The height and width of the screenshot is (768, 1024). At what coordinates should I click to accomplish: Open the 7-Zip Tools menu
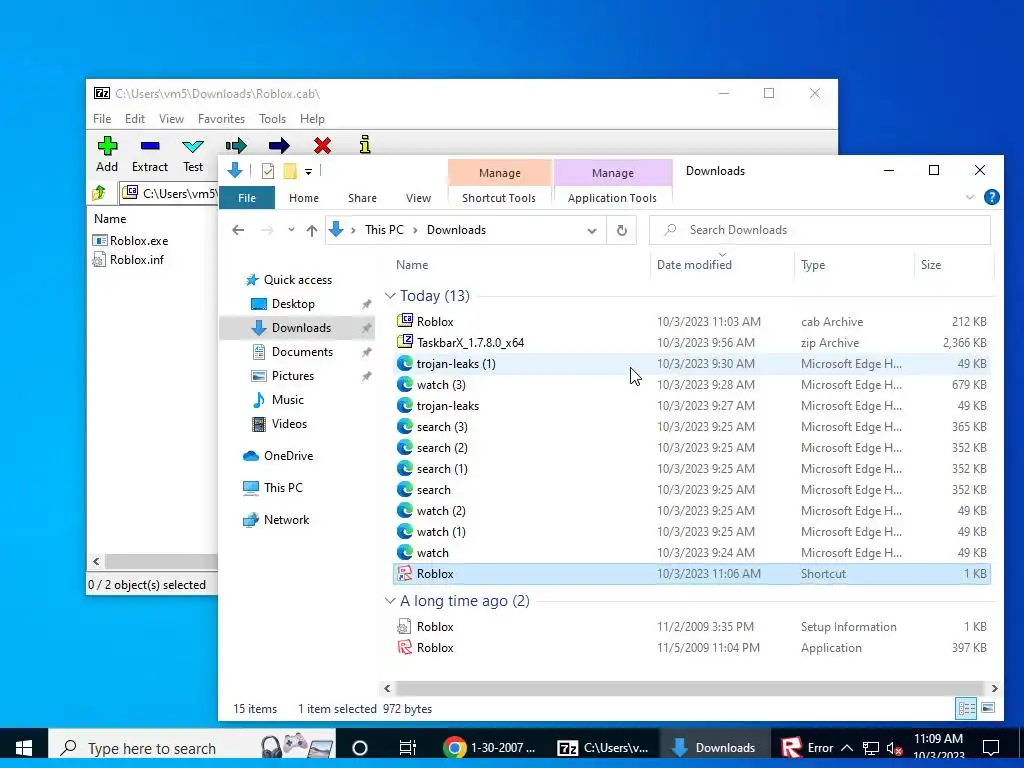pos(272,119)
